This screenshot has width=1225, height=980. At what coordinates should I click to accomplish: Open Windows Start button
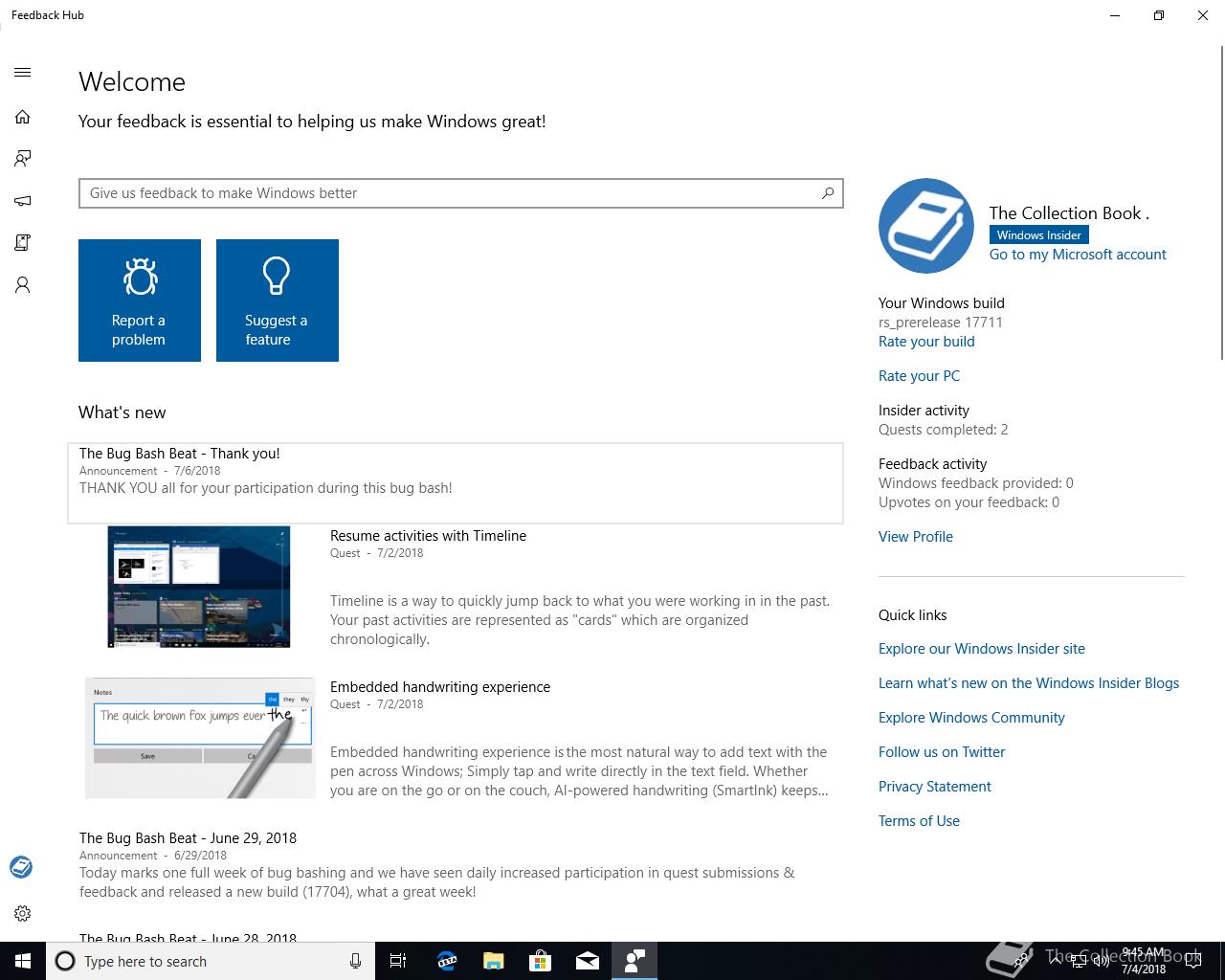pos(23,961)
